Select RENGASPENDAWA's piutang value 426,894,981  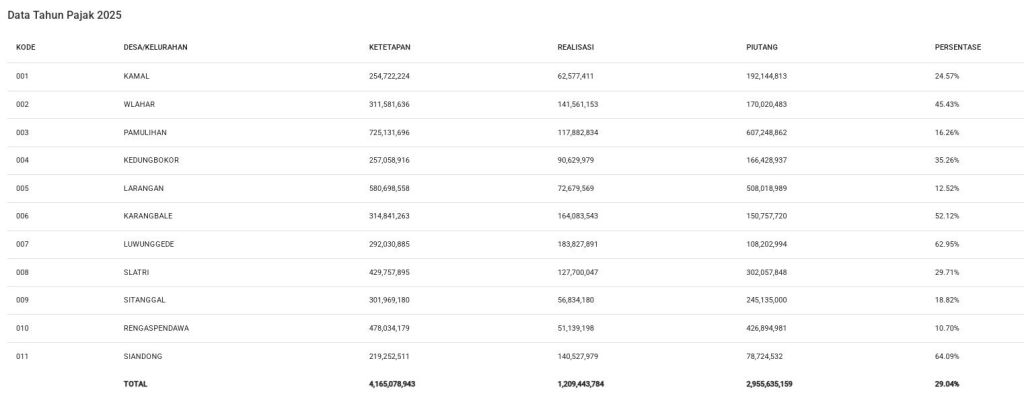tap(766, 328)
